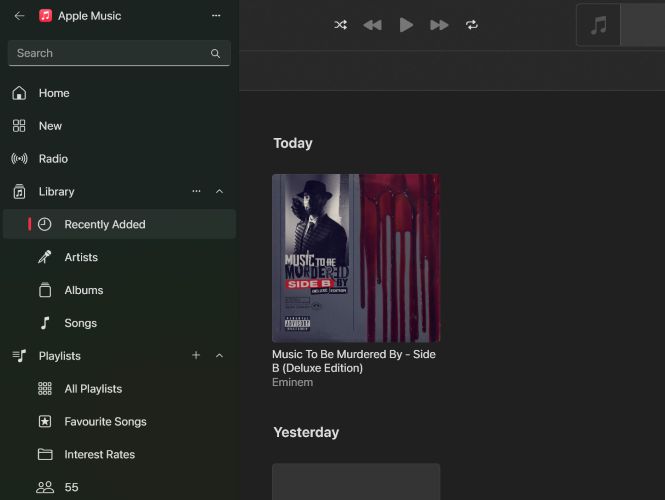Collapse the Library section
The image size is (665, 500).
pos(219,192)
